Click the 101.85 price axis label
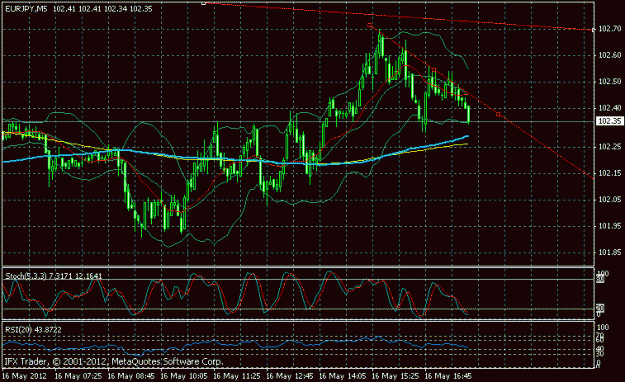The width and height of the screenshot is (625, 382). [x=610, y=252]
